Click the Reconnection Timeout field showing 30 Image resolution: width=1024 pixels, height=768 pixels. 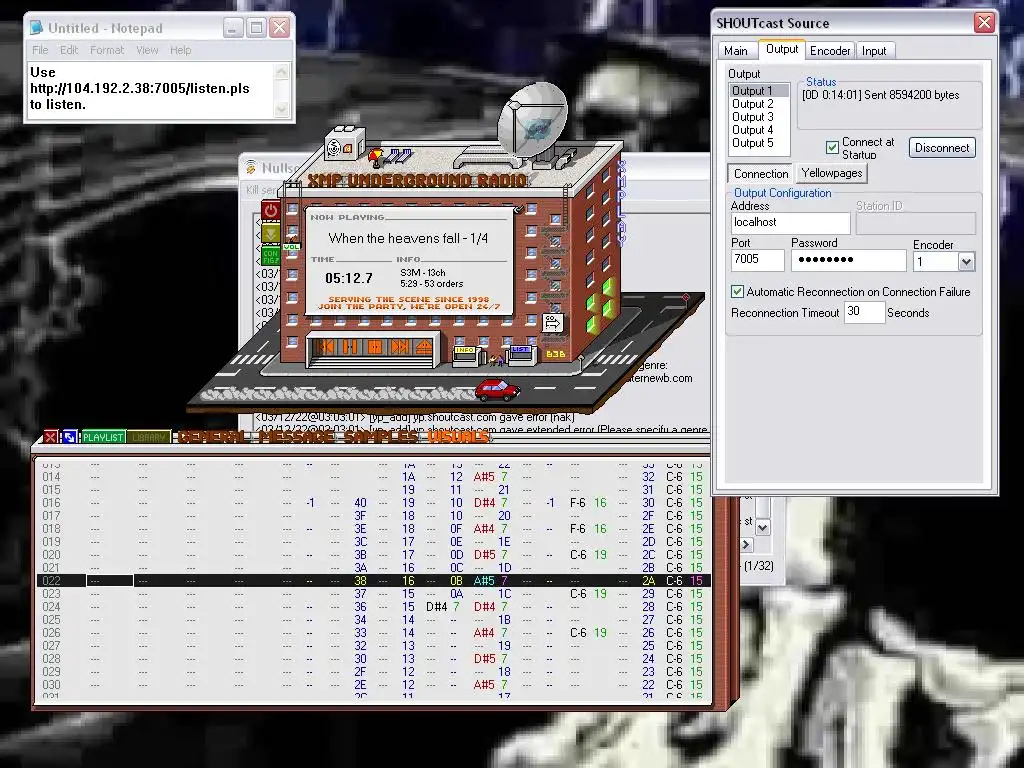(x=864, y=312)
